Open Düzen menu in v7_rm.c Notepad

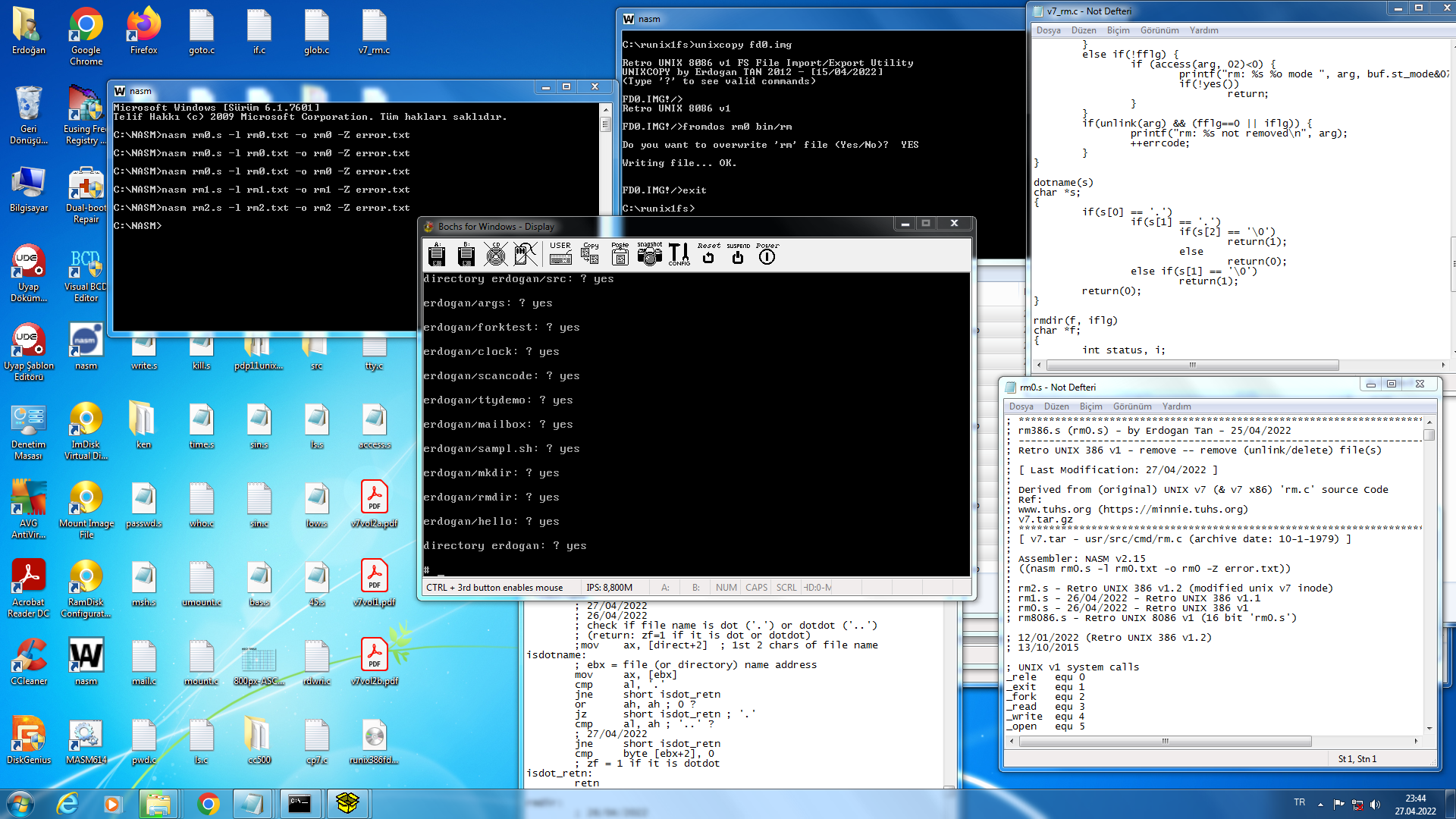[x=1083, y=30]
